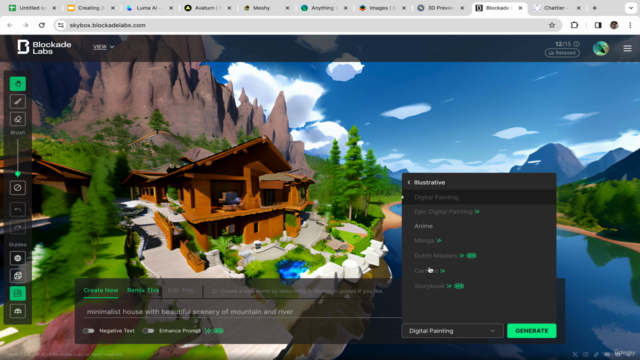Toggle the Negative Text switch
Viewport: 640px width, 360px height.
click(89, 331)
